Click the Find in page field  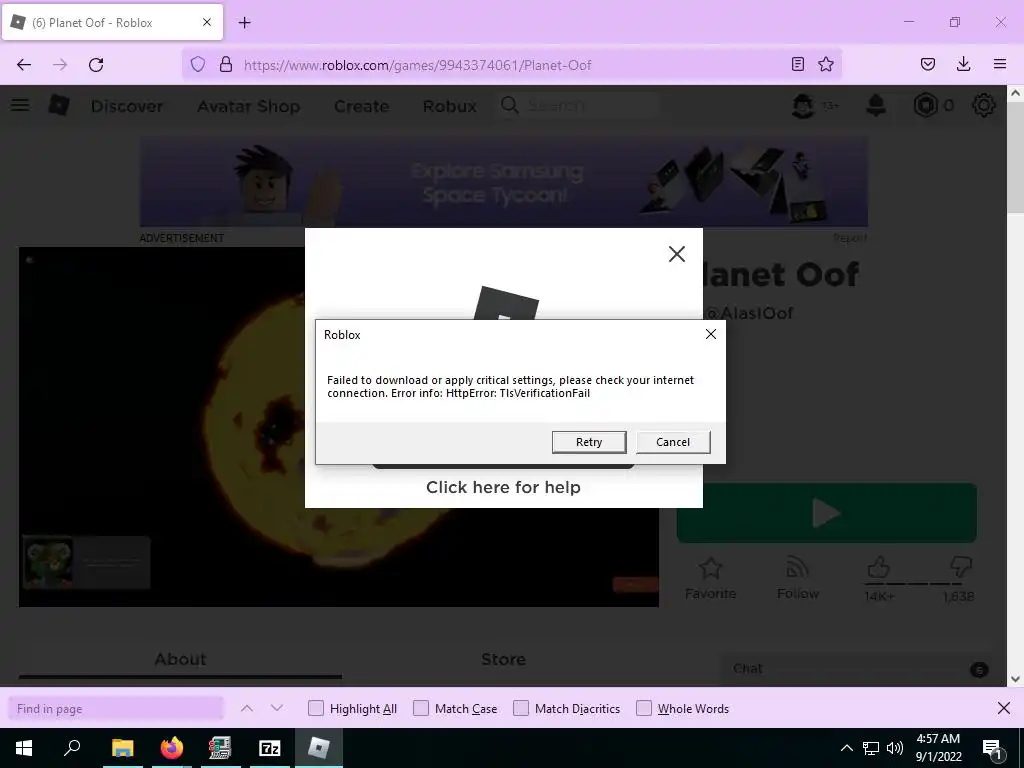click(x=116, y=709)
